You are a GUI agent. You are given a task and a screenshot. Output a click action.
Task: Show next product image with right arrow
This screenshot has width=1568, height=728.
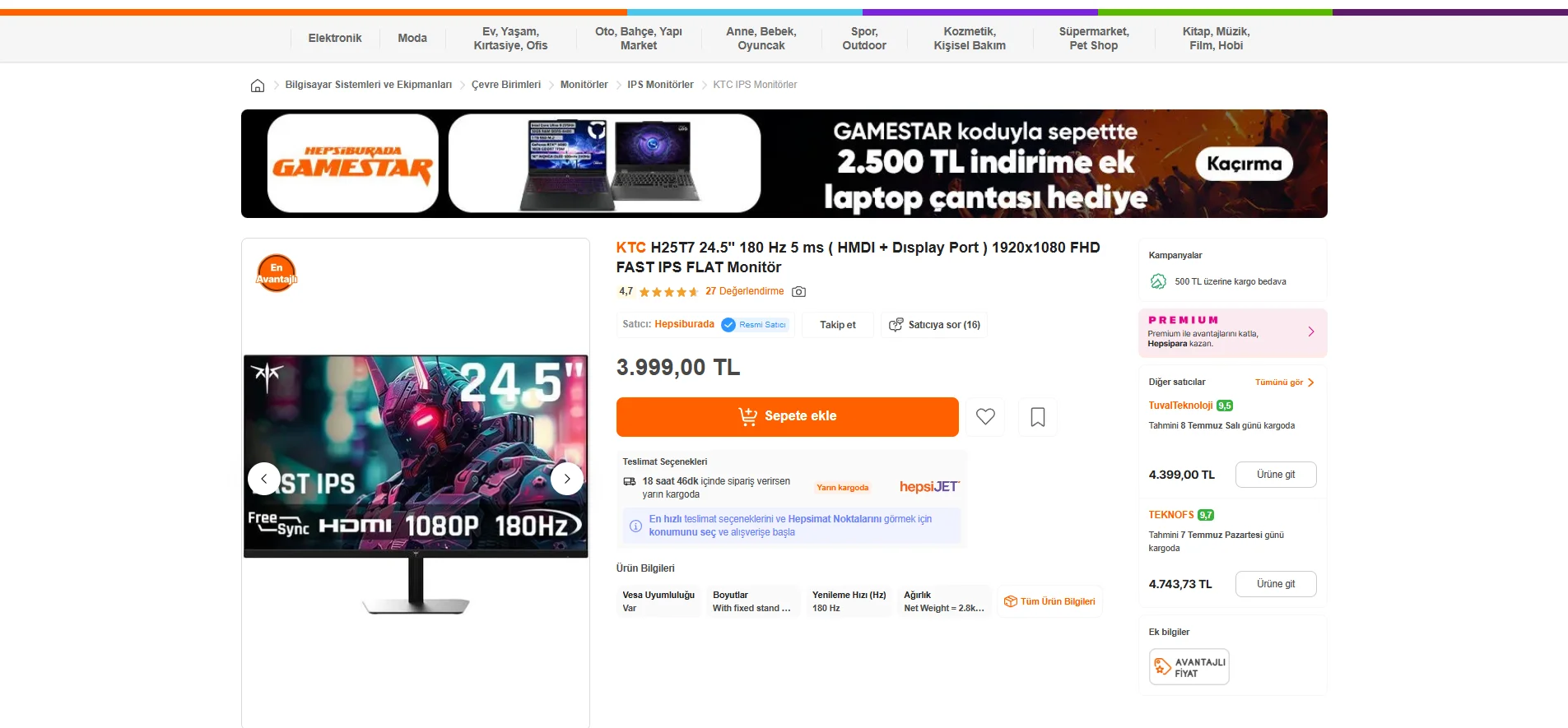click(567, 479)
